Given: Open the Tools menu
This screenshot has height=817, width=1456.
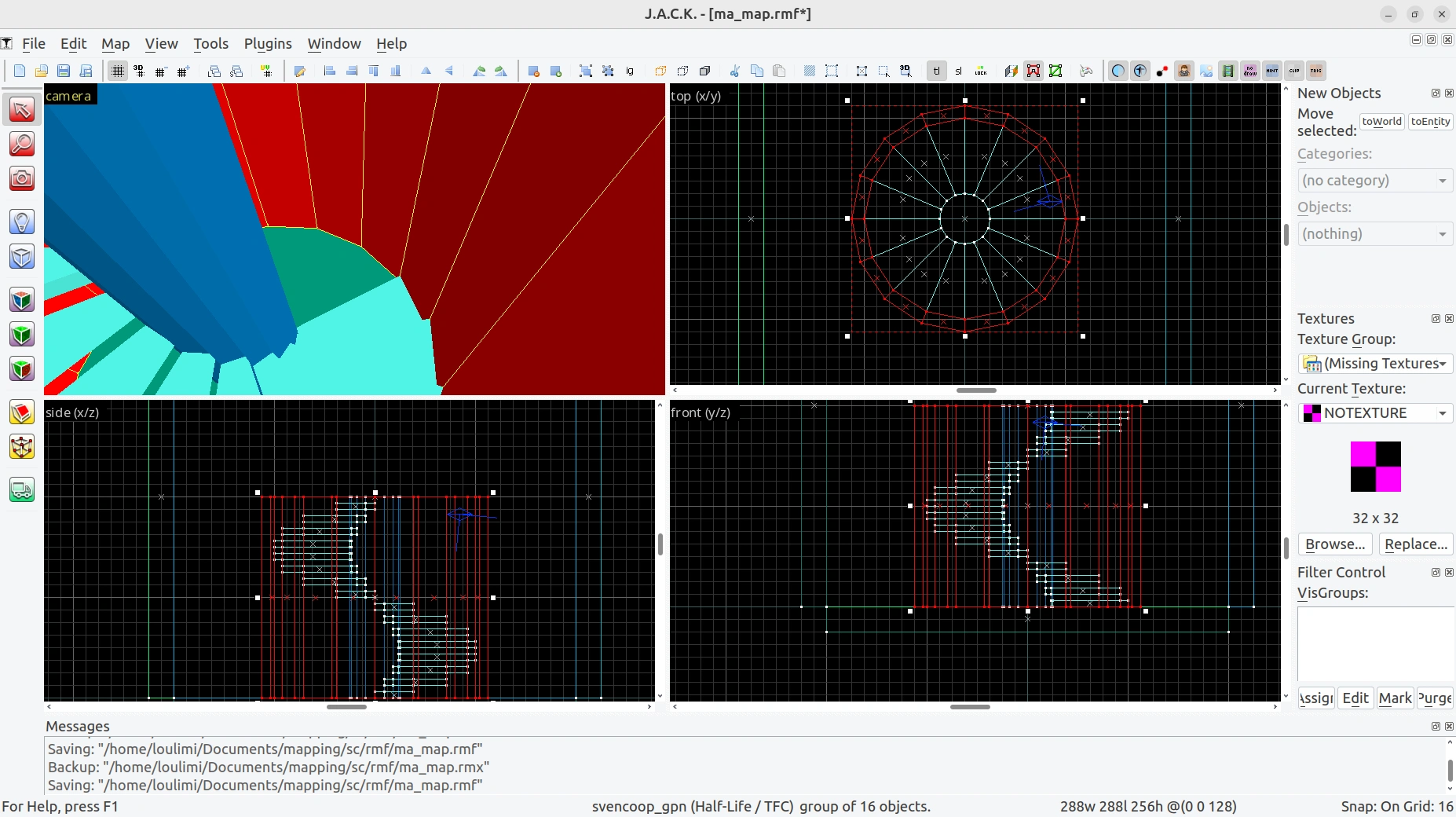Looking at the screenshot, I should [210, 44].
